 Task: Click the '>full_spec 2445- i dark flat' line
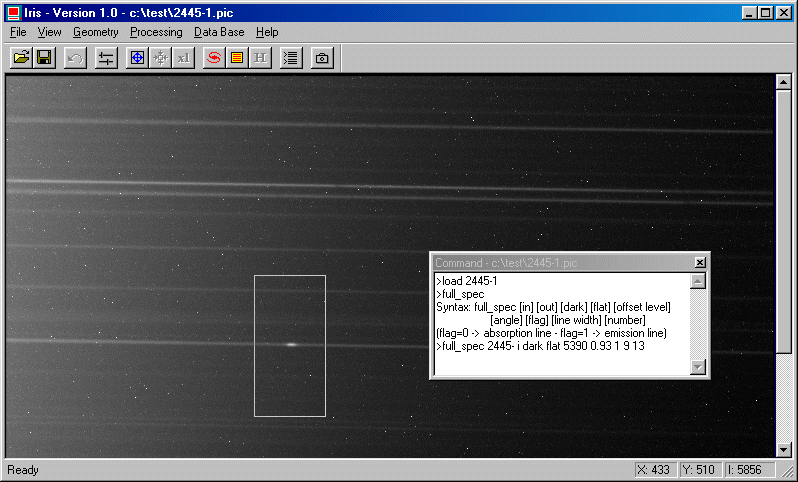(x=540, y=346)
